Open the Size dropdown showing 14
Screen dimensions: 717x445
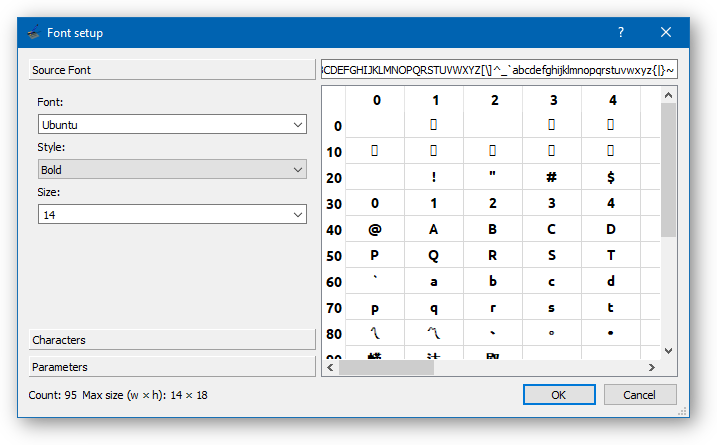point(172,214)
